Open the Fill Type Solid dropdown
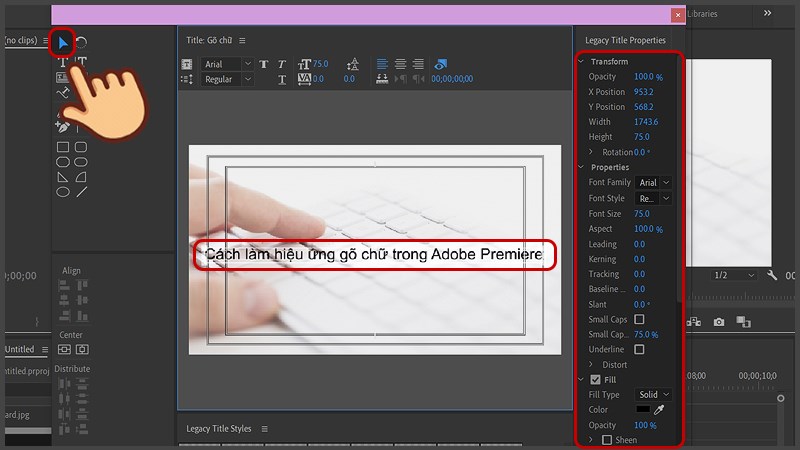The height and width of the screenshot is (450, 800). pos(653,395)
